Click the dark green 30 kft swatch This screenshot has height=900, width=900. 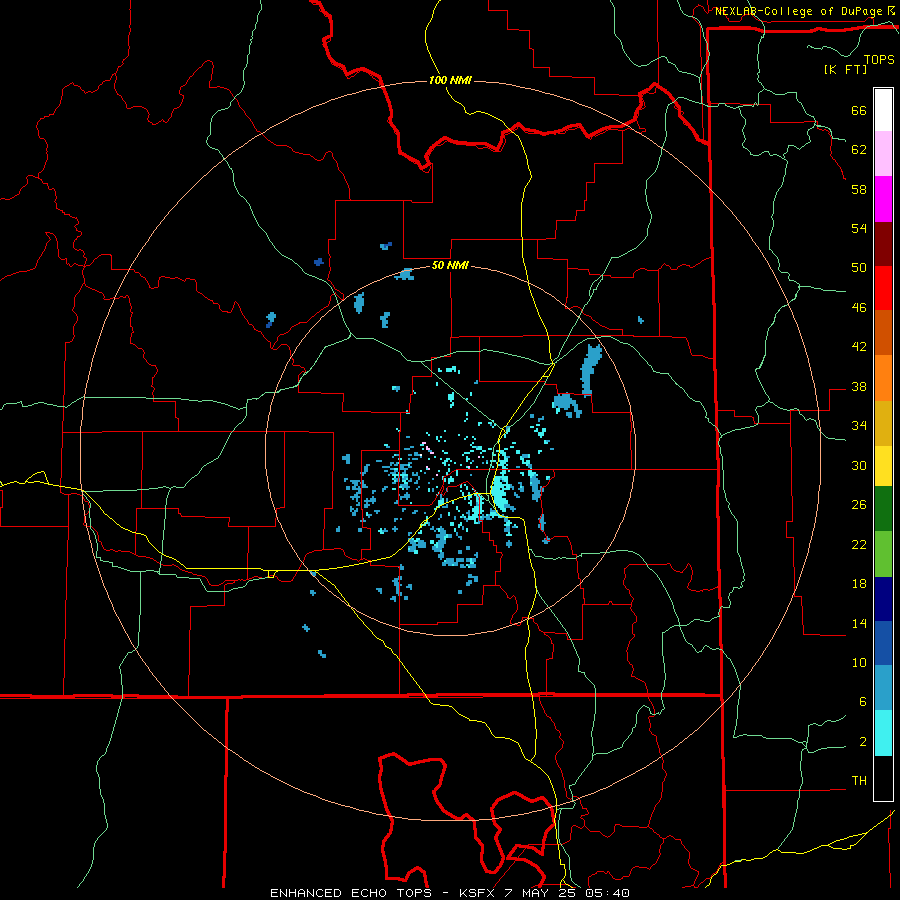pyautogui.click(x=883, y=509)
